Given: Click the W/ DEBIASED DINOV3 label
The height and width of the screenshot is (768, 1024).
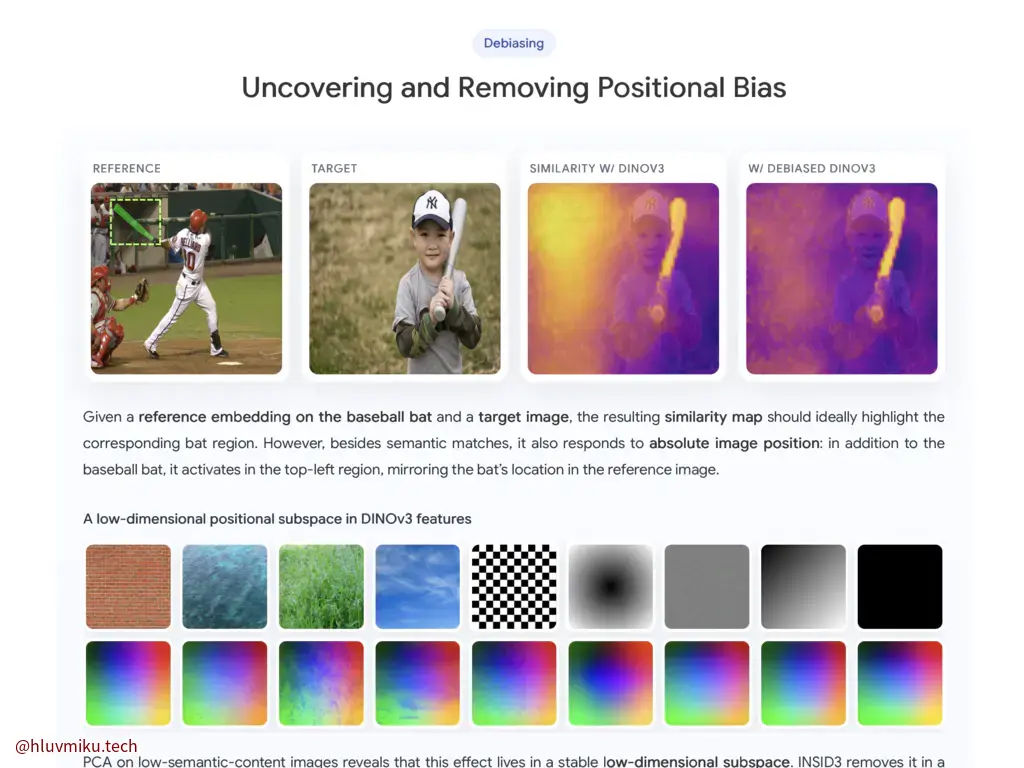Looking at the screenshot, I should click(x=812, y=168).
